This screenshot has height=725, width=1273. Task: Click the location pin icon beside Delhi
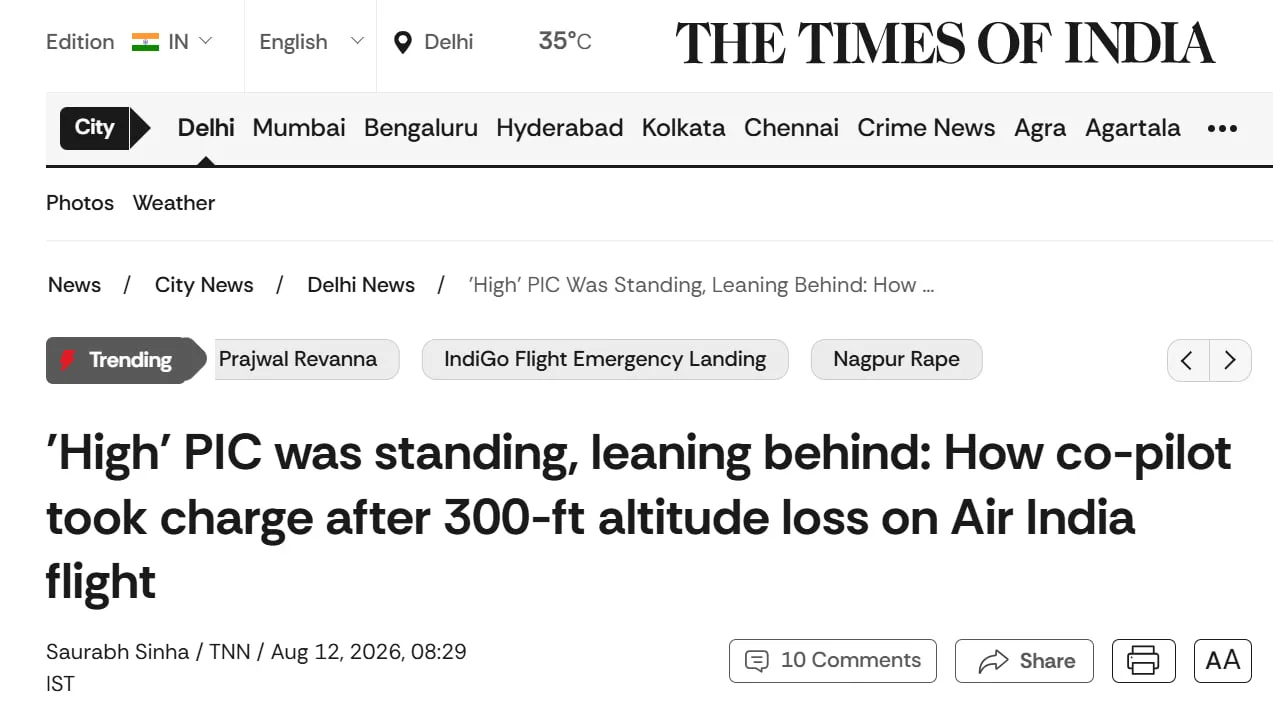(x=403, y=42)
